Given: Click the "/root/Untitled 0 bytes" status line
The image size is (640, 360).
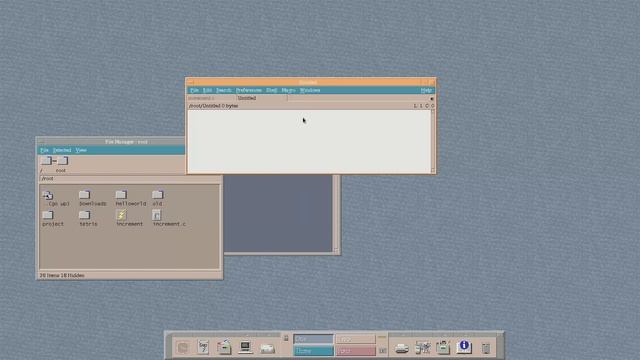Looking at the screenshot, I should click(x=213, y=106).
